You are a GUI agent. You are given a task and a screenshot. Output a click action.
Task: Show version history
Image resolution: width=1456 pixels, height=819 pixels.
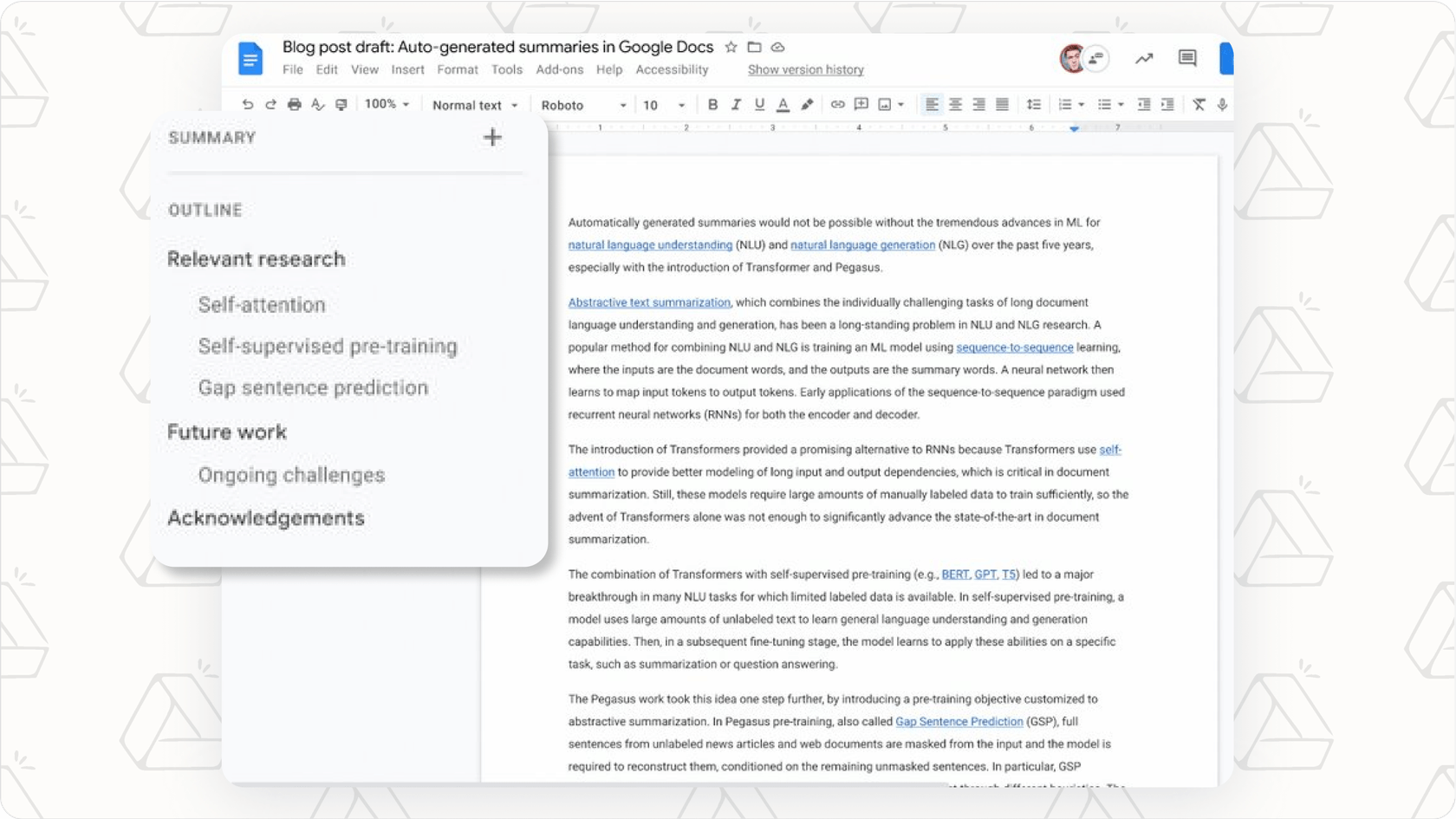point(804,69)
